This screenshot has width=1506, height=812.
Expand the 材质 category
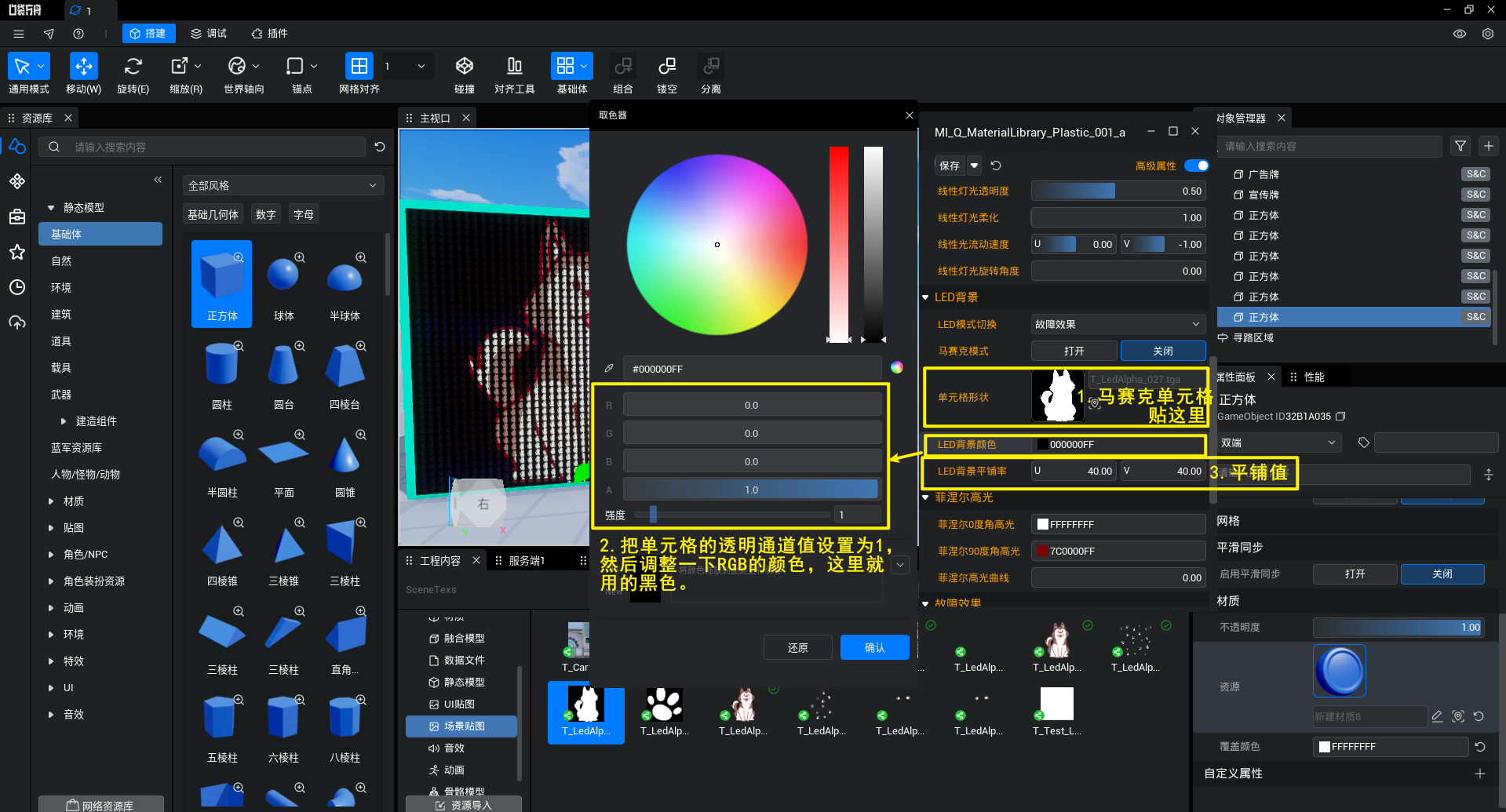click(x=51, y=501)
